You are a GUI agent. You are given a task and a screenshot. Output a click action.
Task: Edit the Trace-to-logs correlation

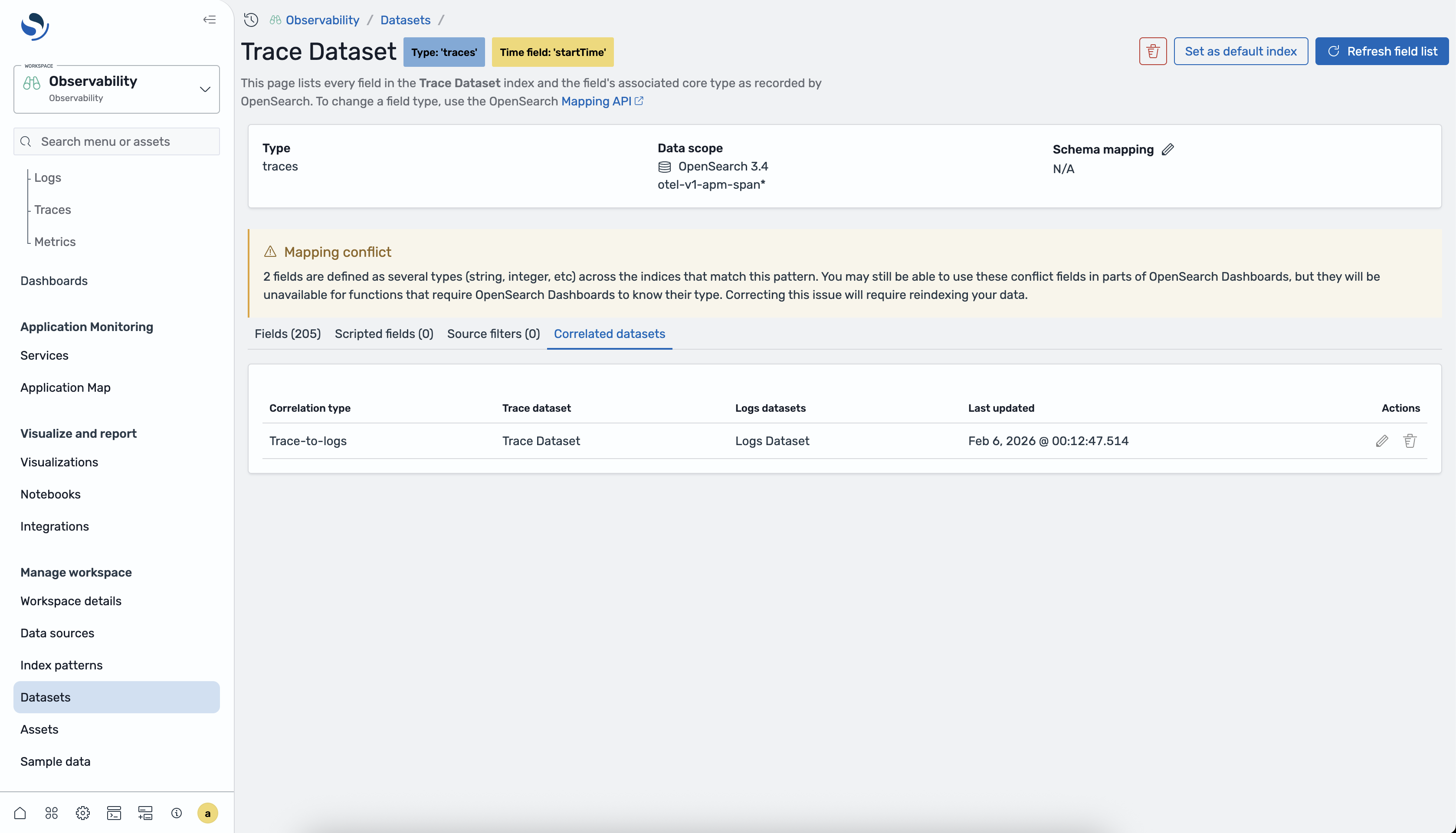tap(1382, 441)
